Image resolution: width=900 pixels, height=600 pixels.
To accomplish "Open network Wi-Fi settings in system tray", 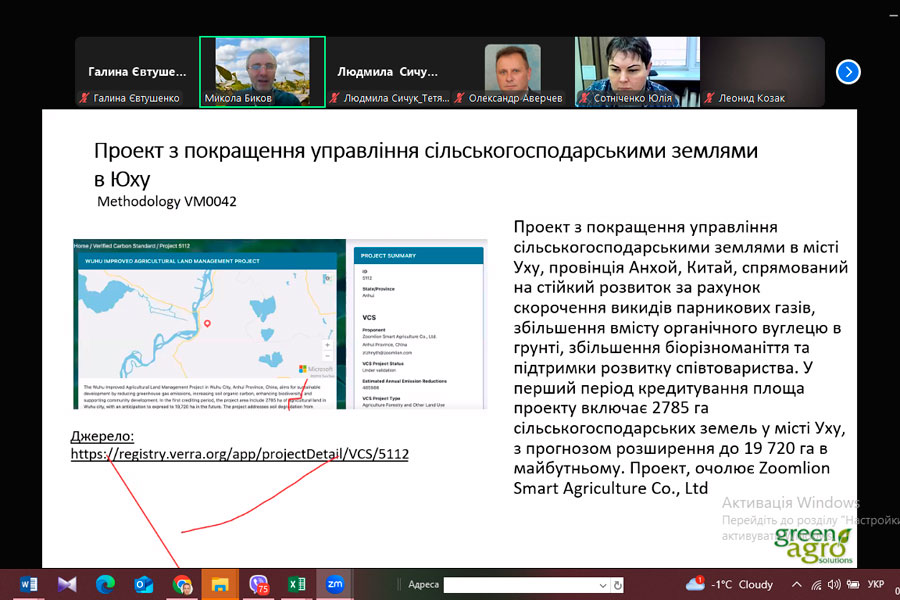I will click(818, 584).
